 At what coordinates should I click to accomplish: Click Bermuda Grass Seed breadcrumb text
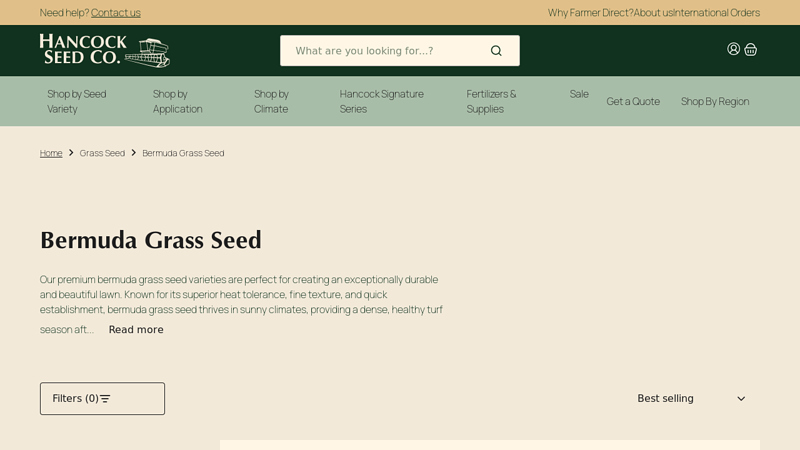[x=183, y=153]
